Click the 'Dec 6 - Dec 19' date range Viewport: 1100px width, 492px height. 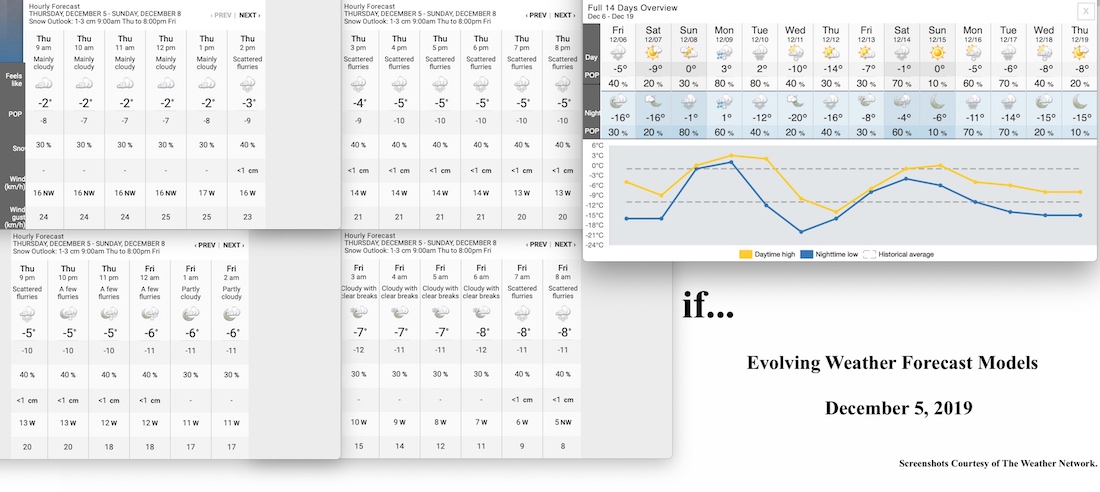click(x=612, y=15)
